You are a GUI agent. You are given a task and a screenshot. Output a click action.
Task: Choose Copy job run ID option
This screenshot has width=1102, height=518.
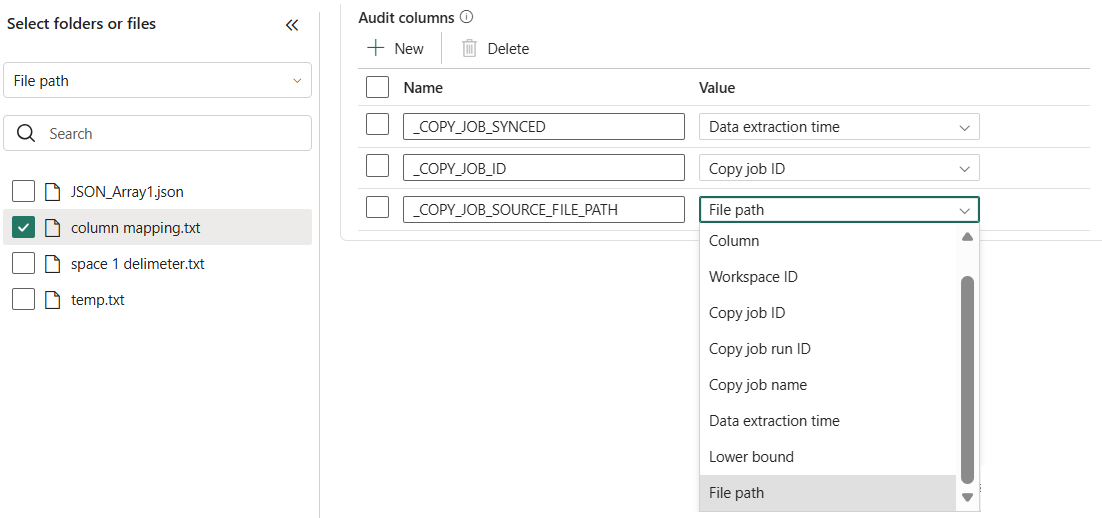[828, 349]
